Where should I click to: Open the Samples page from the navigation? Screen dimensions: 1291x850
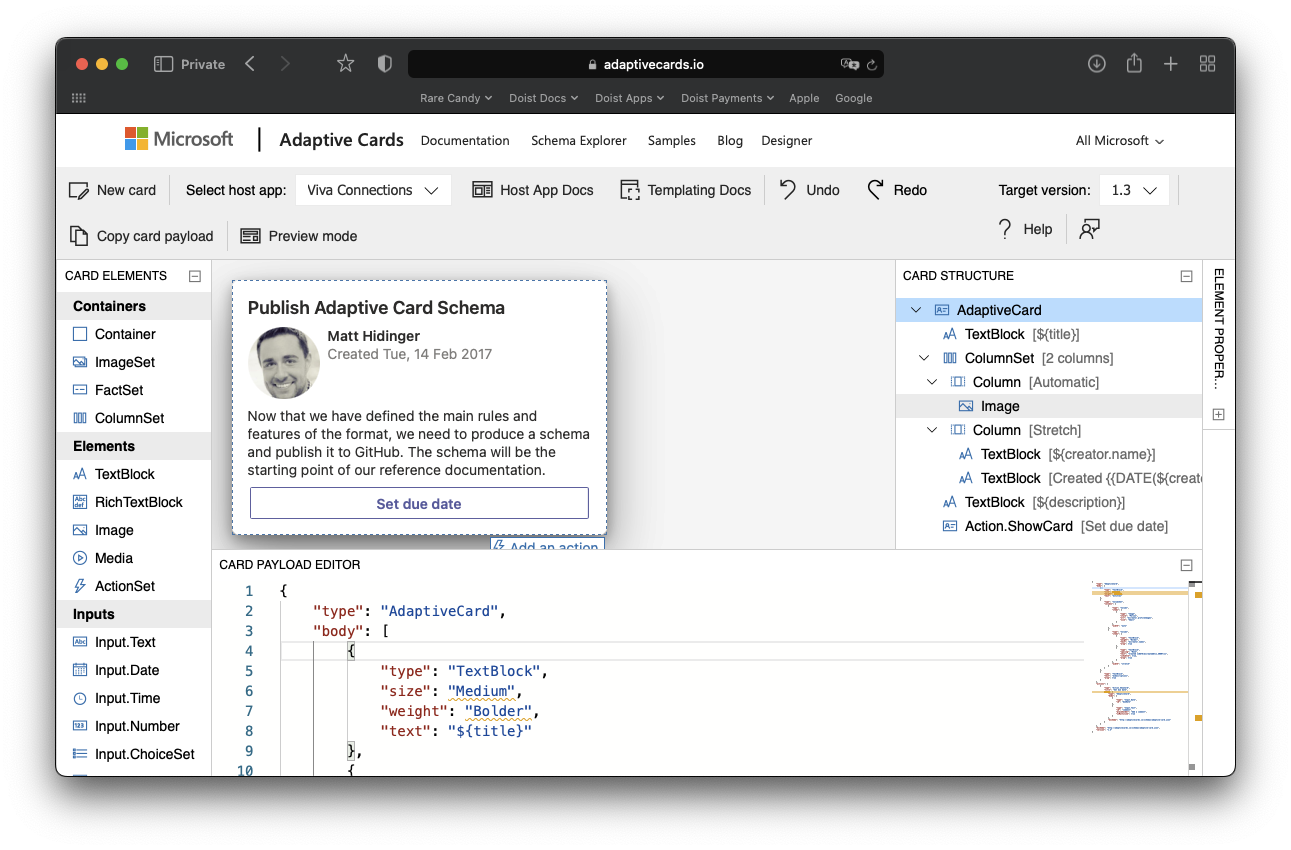pyautogui.click(x=671, y=140)
